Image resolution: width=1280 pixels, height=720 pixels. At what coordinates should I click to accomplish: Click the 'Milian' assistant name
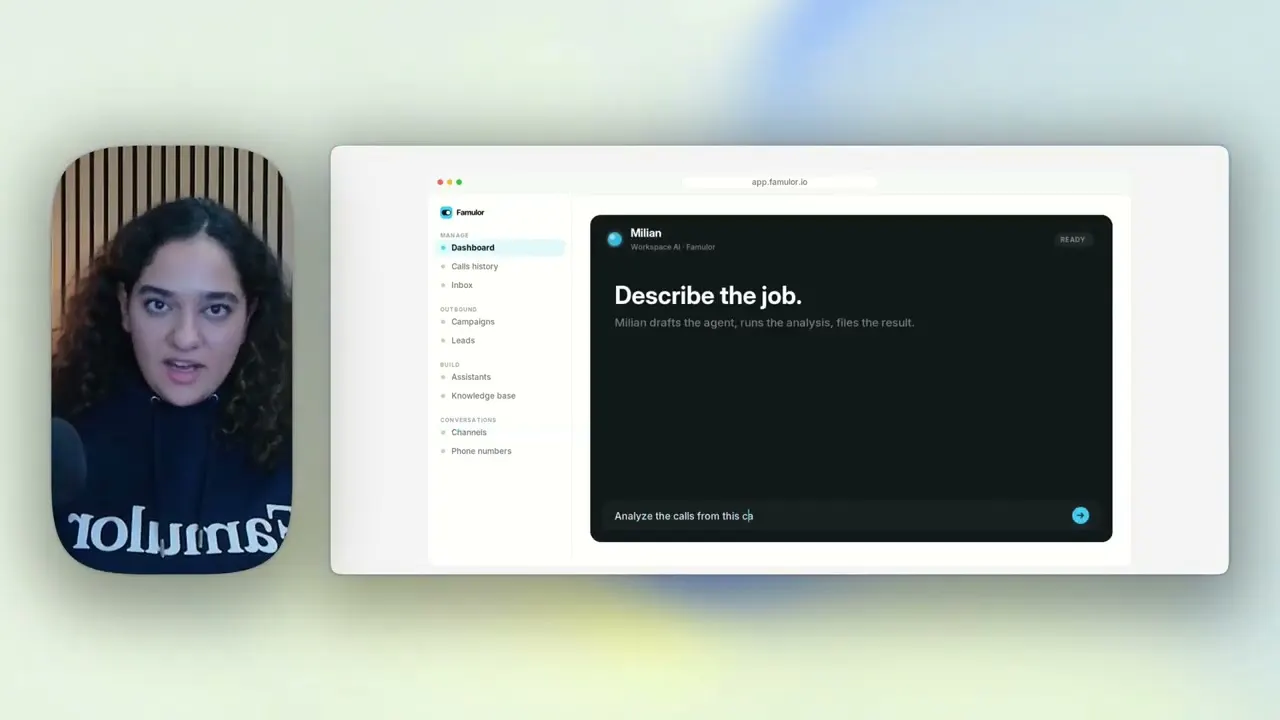pos(646,233)
